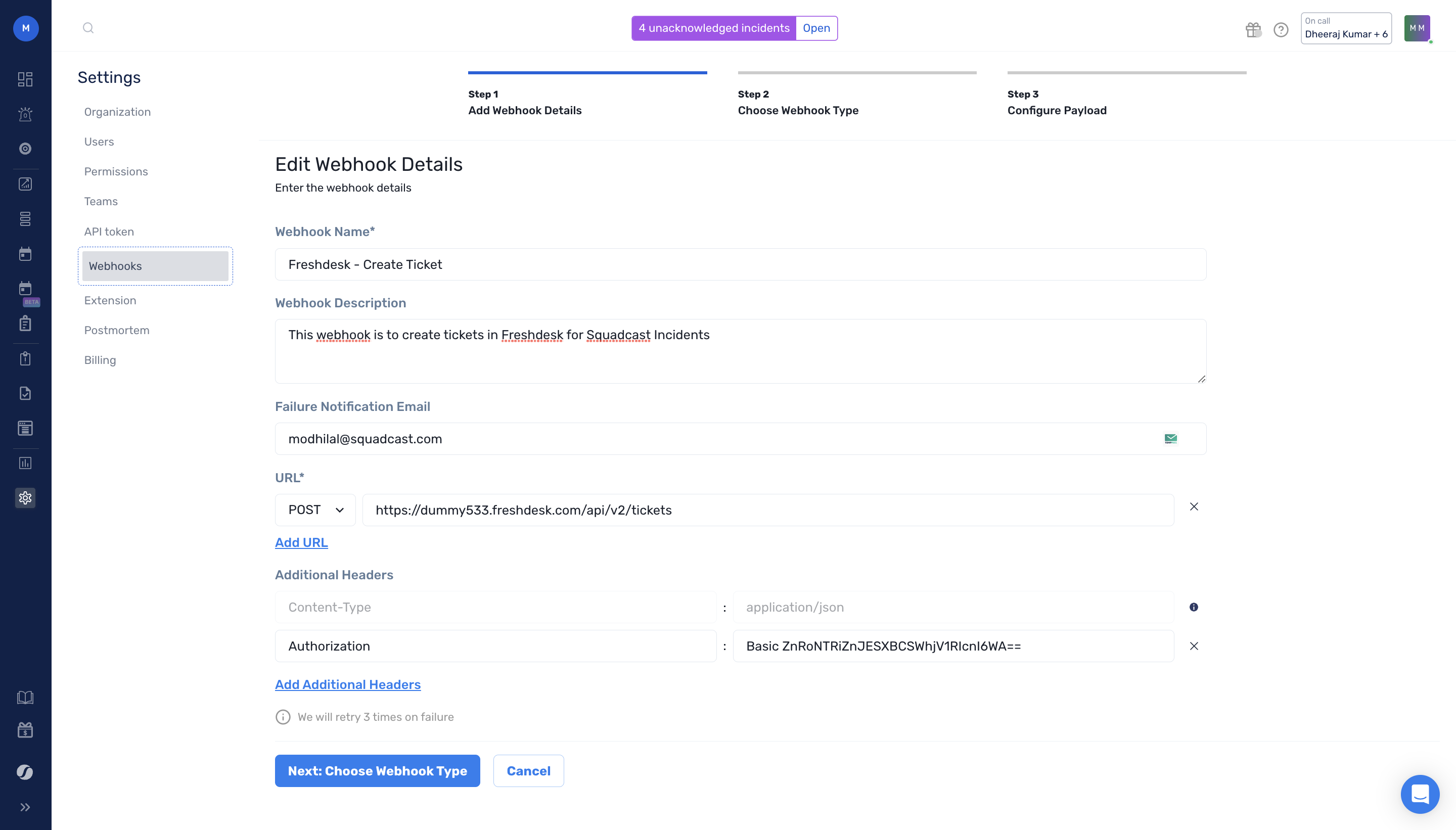Click the Webhook Name input field
This screenshot has height=830, width=1456.
pos(740,264)
